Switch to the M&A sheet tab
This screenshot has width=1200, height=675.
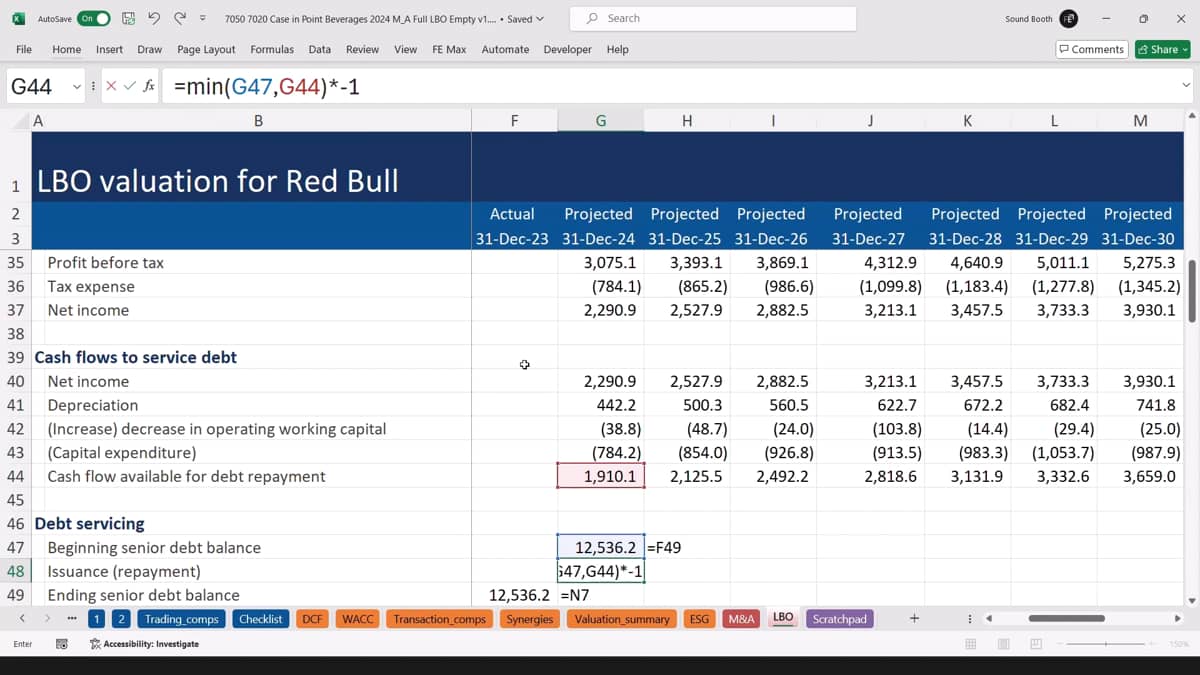(742, 619)
